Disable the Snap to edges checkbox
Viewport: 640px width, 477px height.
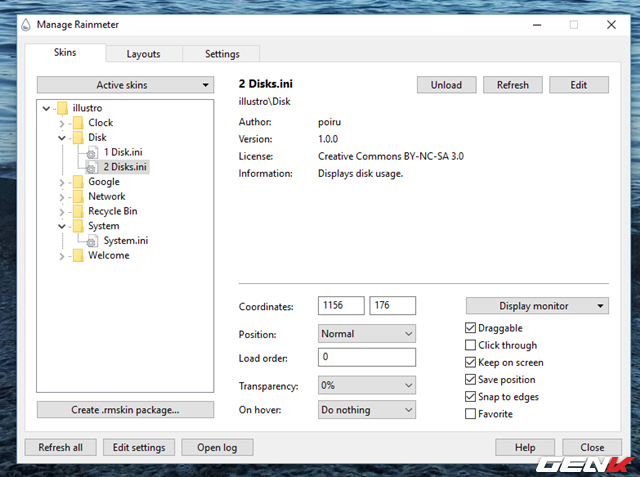click(x=470, y=396)
